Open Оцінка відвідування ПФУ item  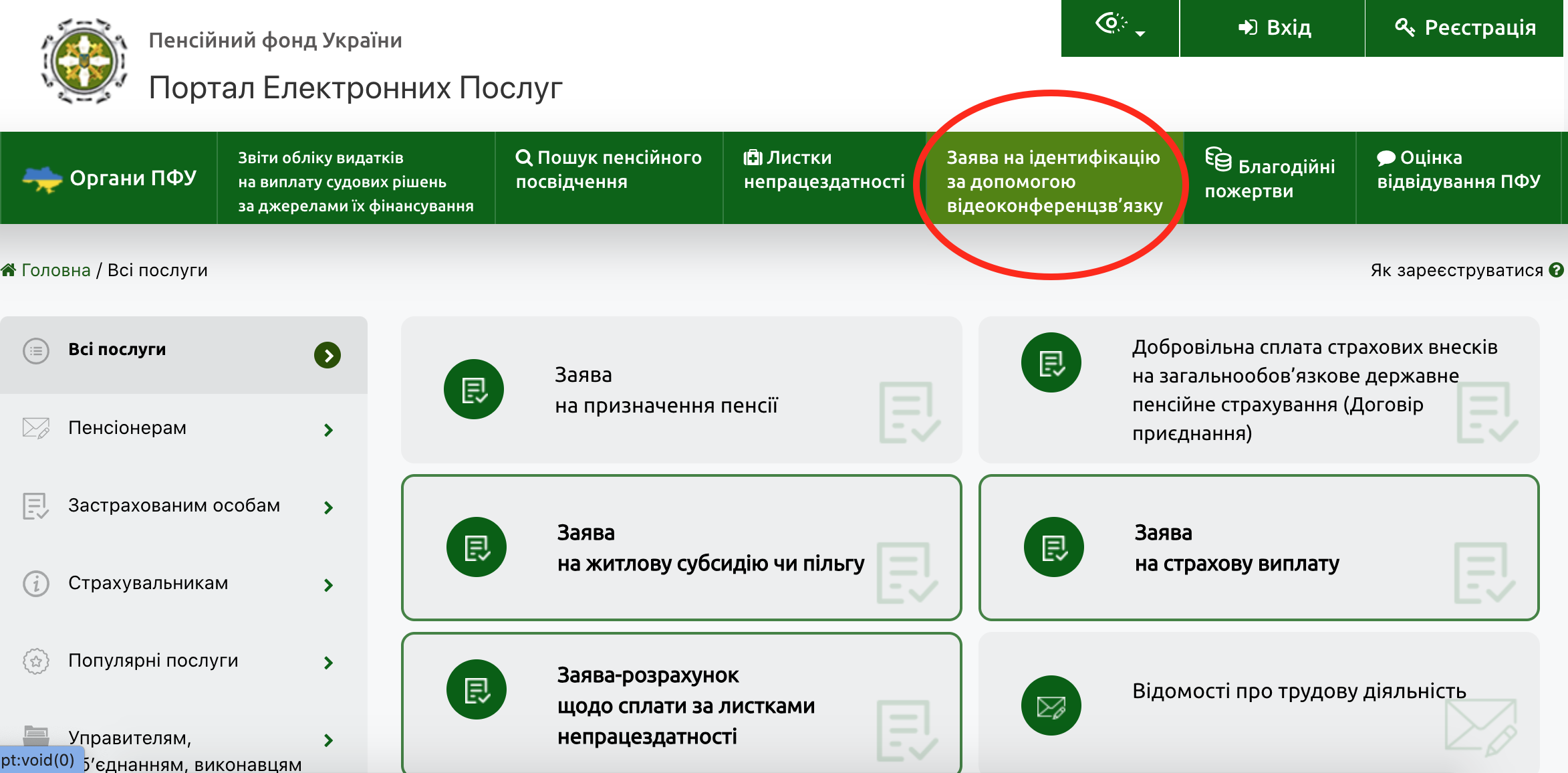(1458, 170)
